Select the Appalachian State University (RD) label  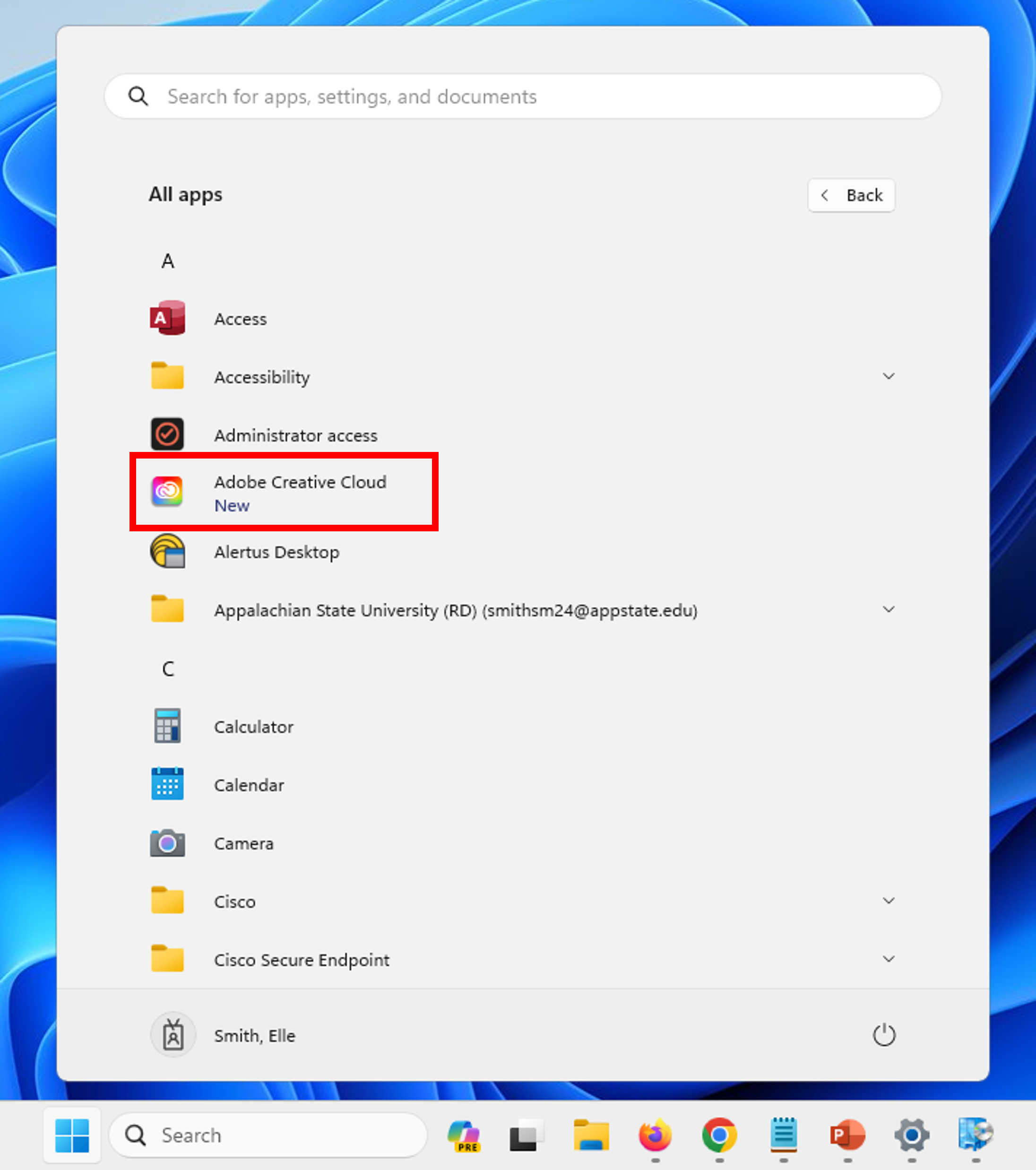456,611
